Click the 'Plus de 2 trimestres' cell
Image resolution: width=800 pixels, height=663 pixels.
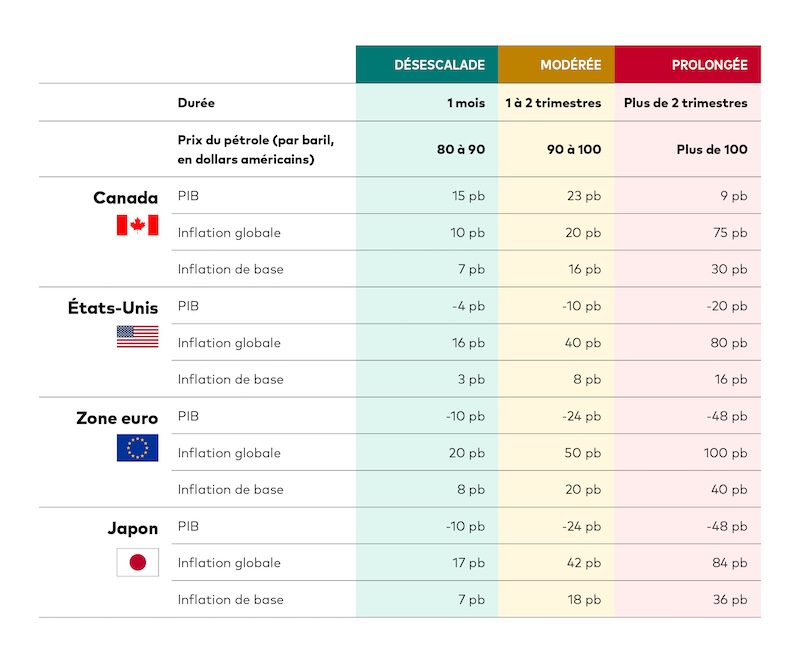point(685,103)
